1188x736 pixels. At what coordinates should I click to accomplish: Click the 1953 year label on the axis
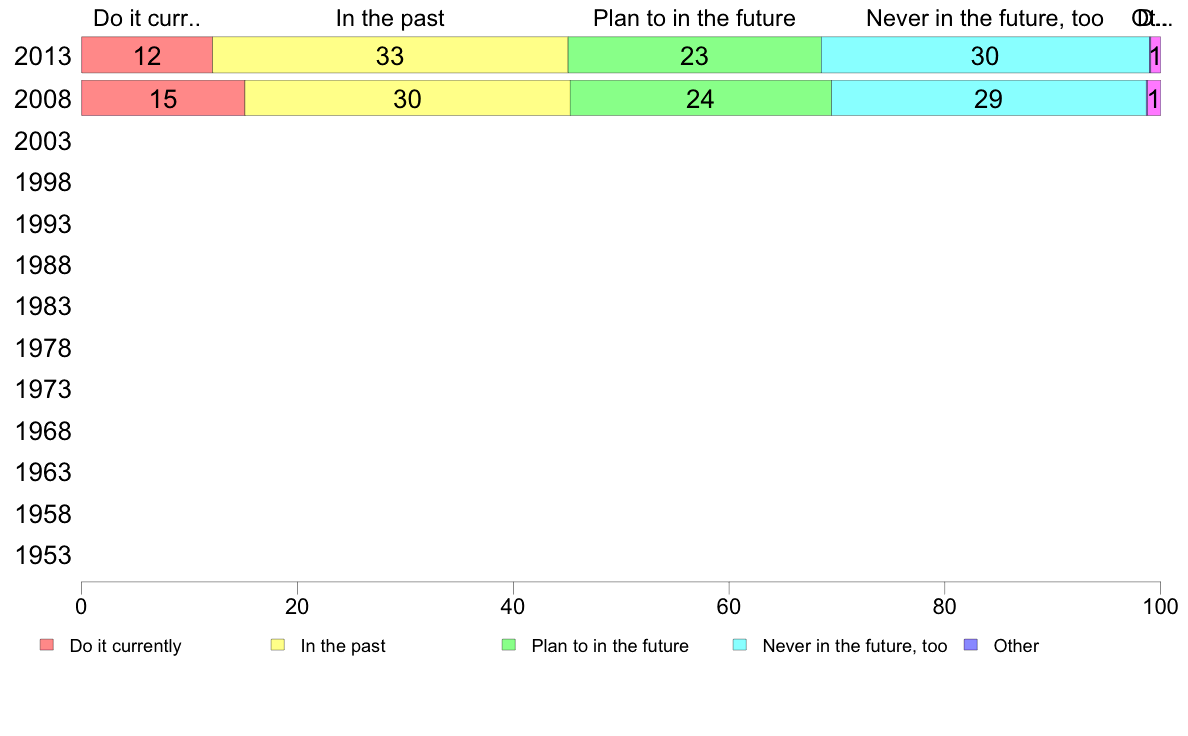point(43,555)
